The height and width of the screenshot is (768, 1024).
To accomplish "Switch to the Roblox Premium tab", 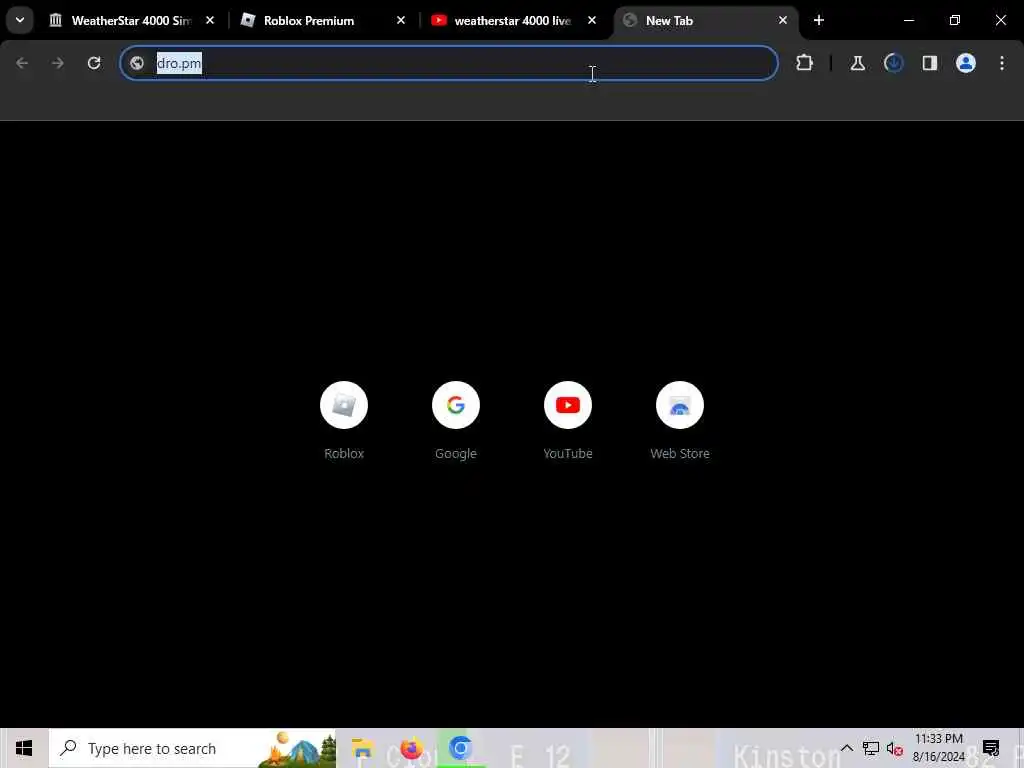I will click(x=323, y=20).
